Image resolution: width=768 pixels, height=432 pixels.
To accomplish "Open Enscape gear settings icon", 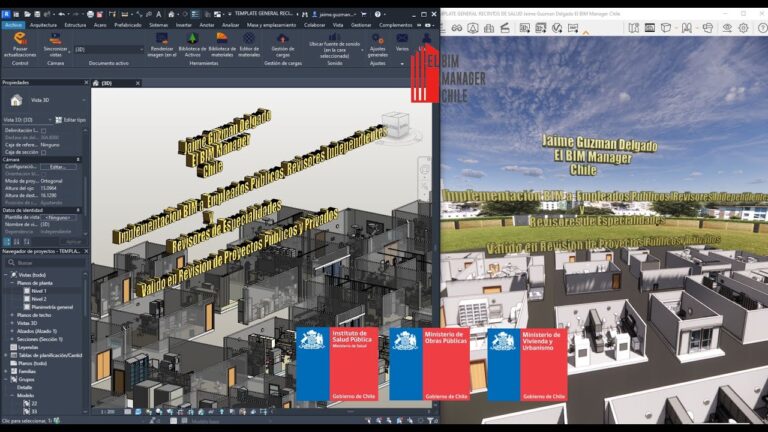I will (743, 28).
